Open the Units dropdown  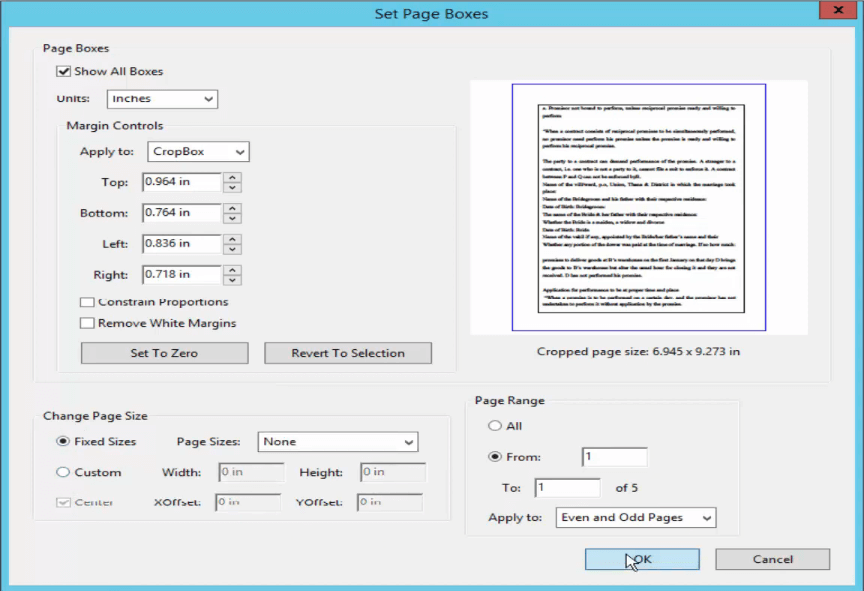162,99
